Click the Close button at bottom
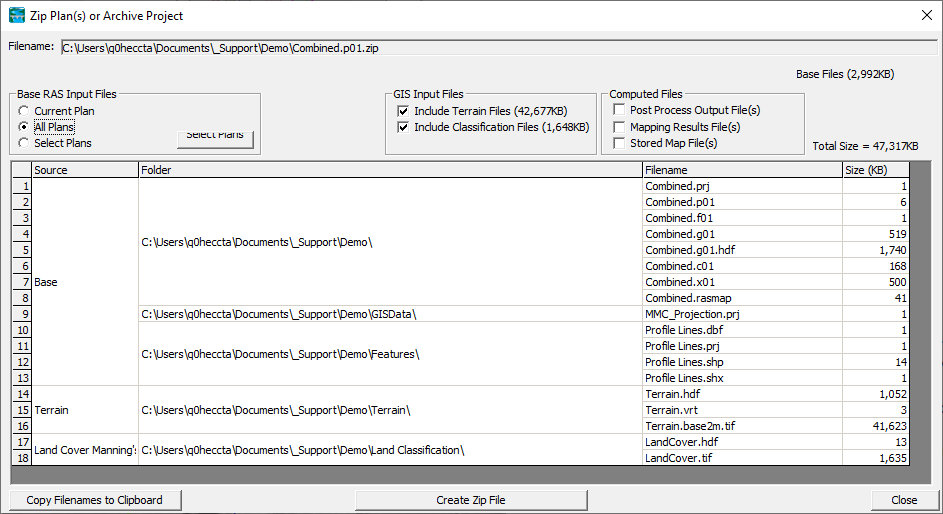 (x=904, y=500)
